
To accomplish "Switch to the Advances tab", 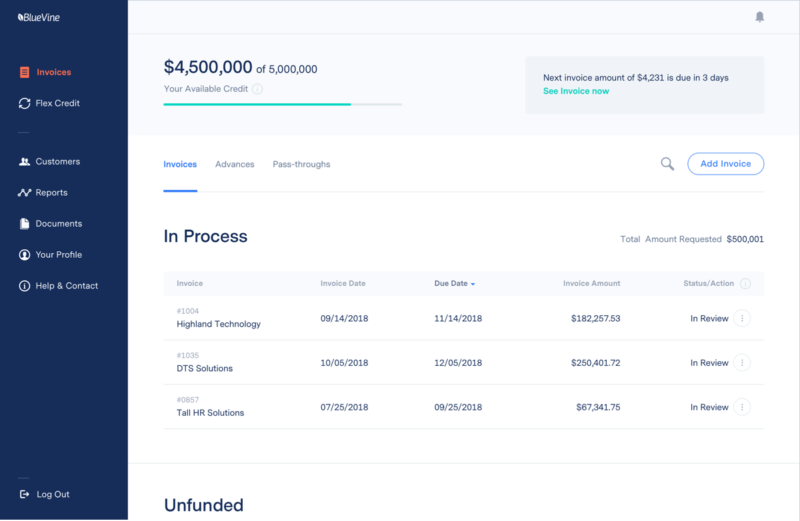I will pos(235,164).
